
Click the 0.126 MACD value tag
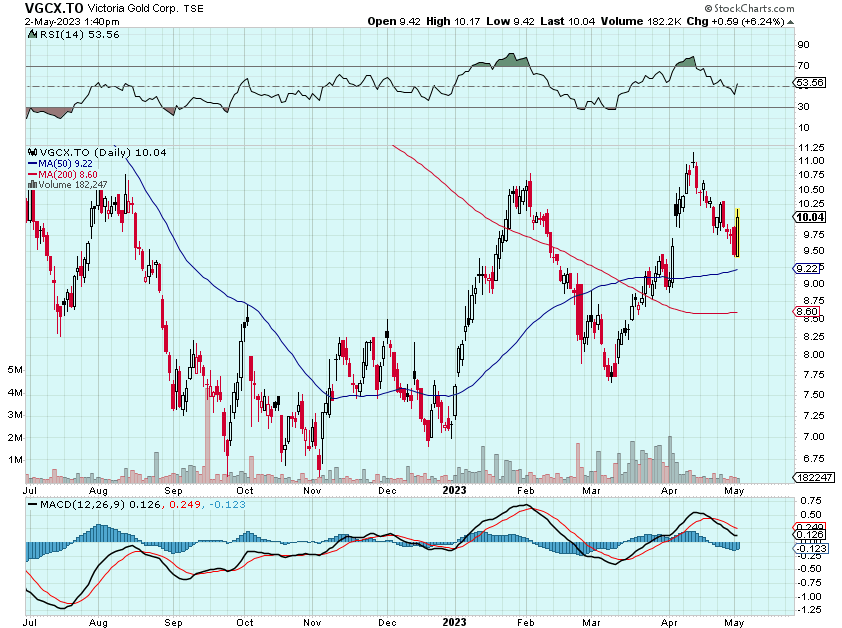point(809,534)
